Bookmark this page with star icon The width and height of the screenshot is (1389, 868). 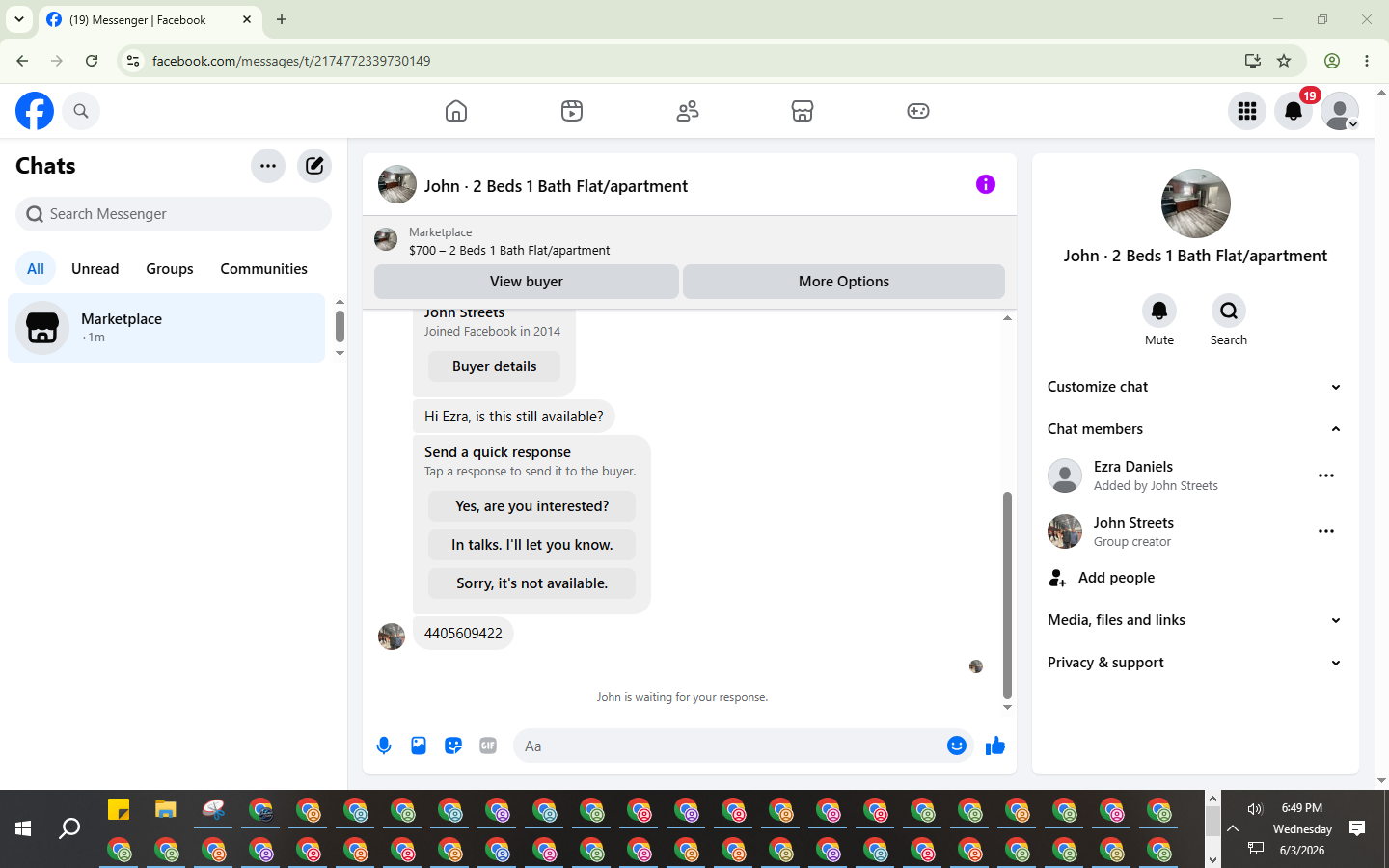point(1284,61)
